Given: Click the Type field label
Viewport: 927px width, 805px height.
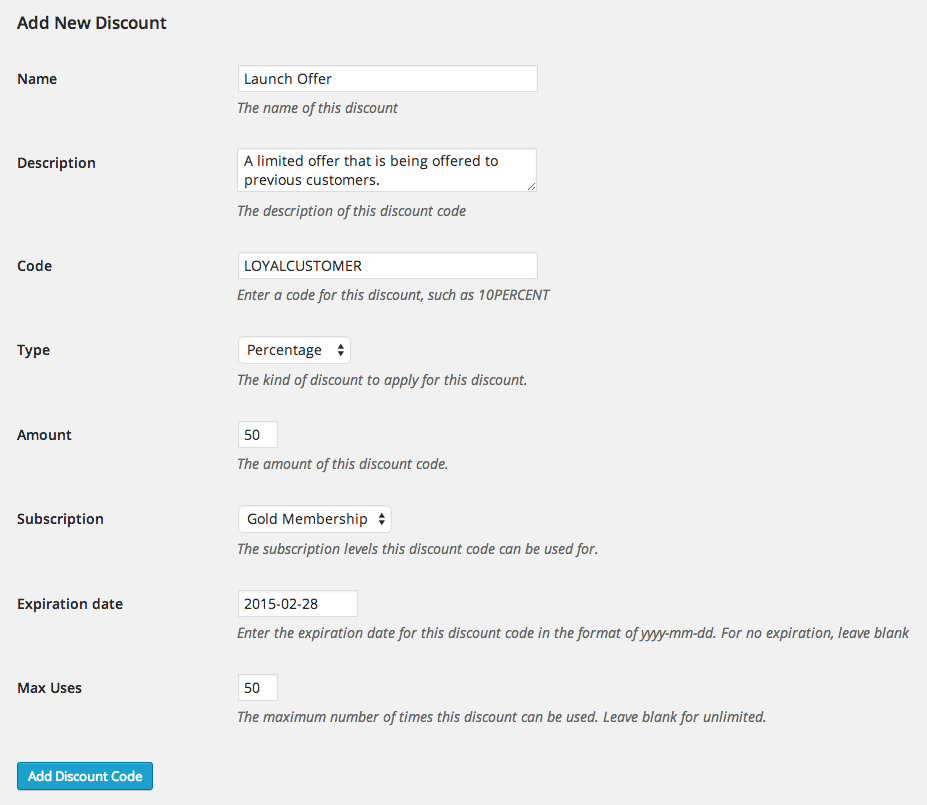Looking at the screenshot, I should (x=33, y=350).
